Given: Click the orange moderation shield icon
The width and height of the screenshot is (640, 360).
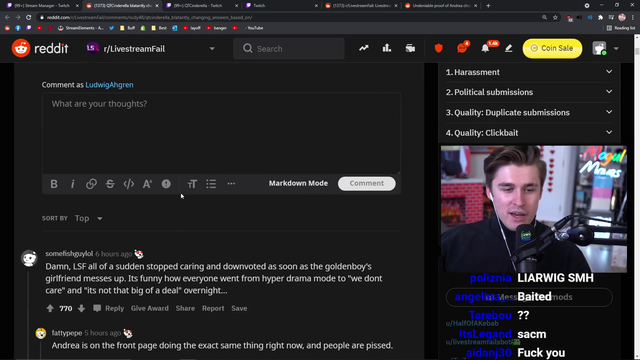Looking at the screenshot, I should [x=439, y=48].
